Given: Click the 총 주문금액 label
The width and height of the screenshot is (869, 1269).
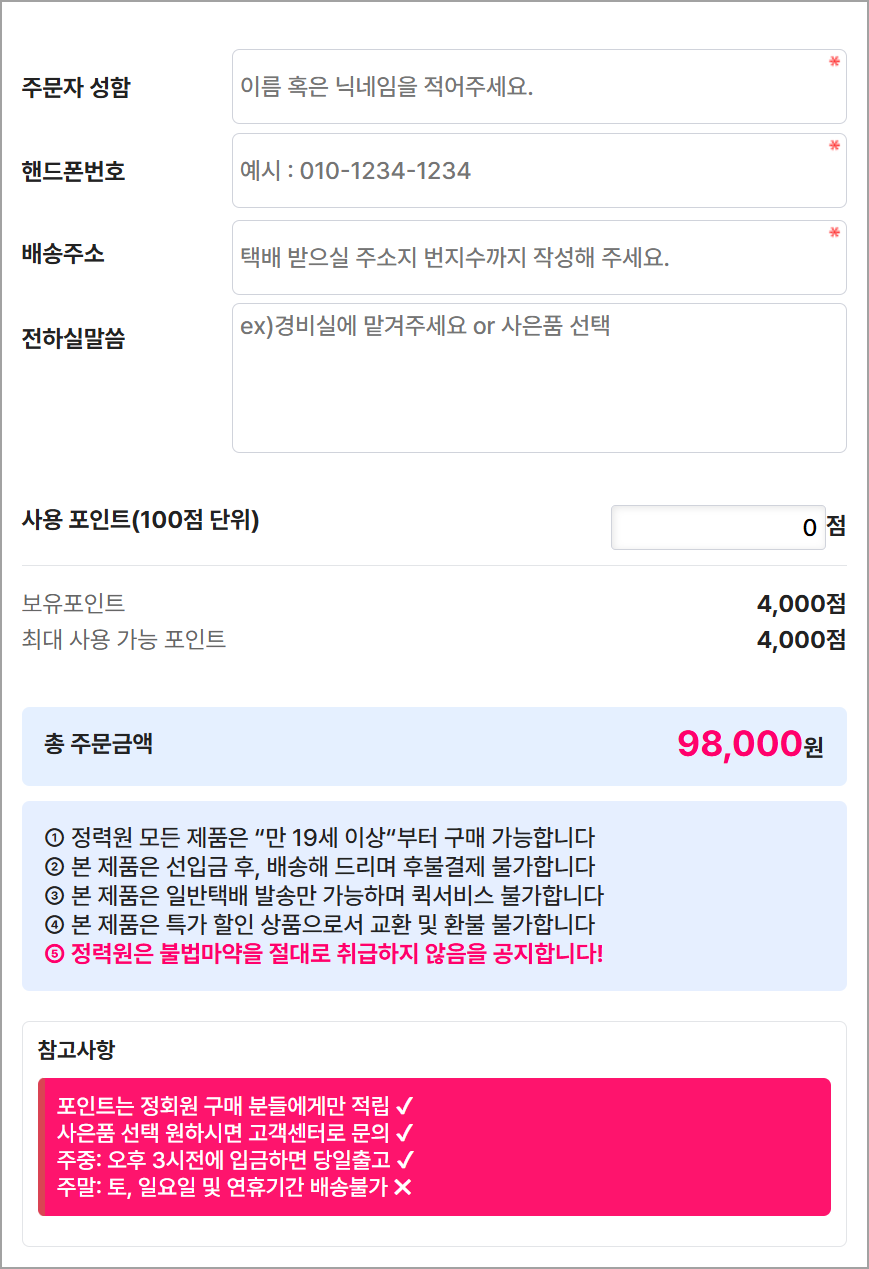Looking at the screenshot, I should pos(99,744).
